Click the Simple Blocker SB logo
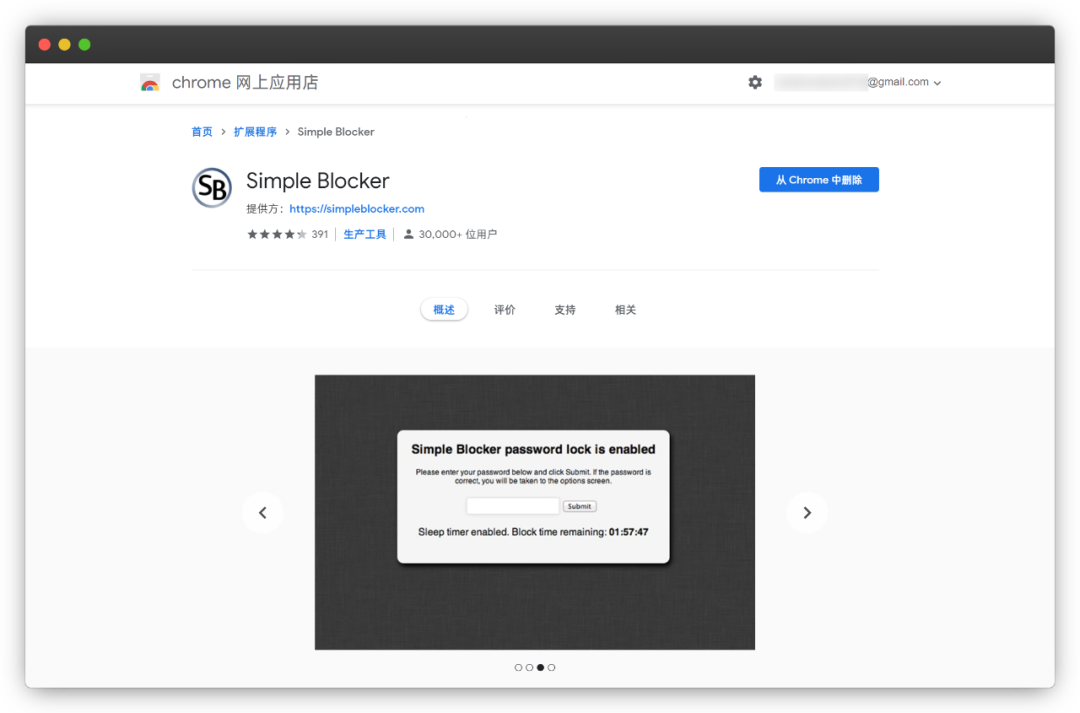Screen dimensions: 1080x713 pyautogui.click(x=211, y=187)
